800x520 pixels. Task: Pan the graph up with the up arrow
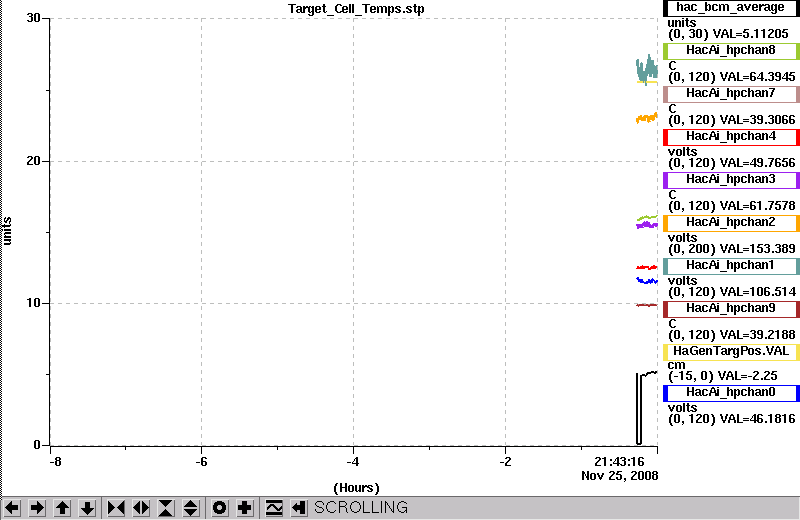click(x=62, y=508)
